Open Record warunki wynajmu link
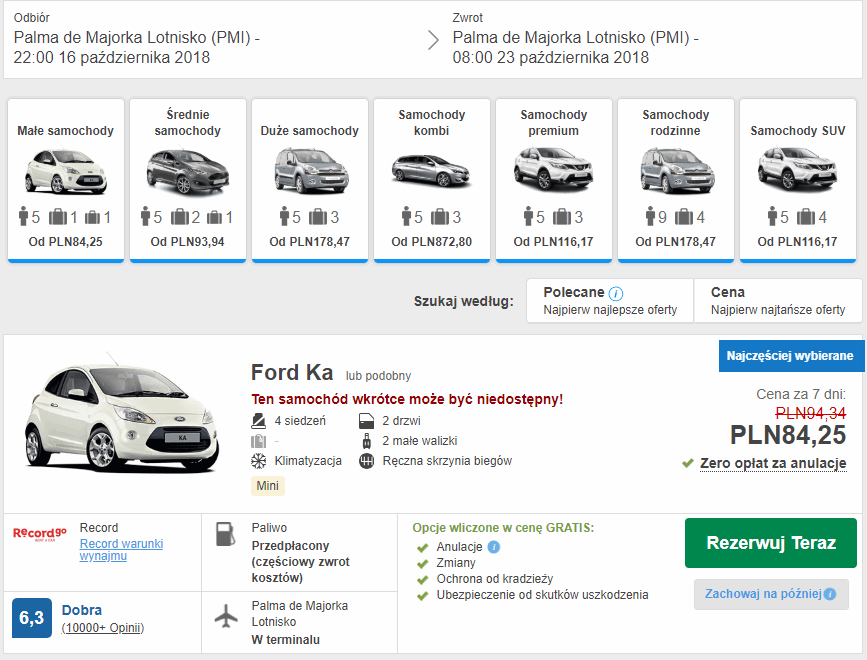Image resolution: width=867 pixels, height=660 pixels. pos(121,549)
